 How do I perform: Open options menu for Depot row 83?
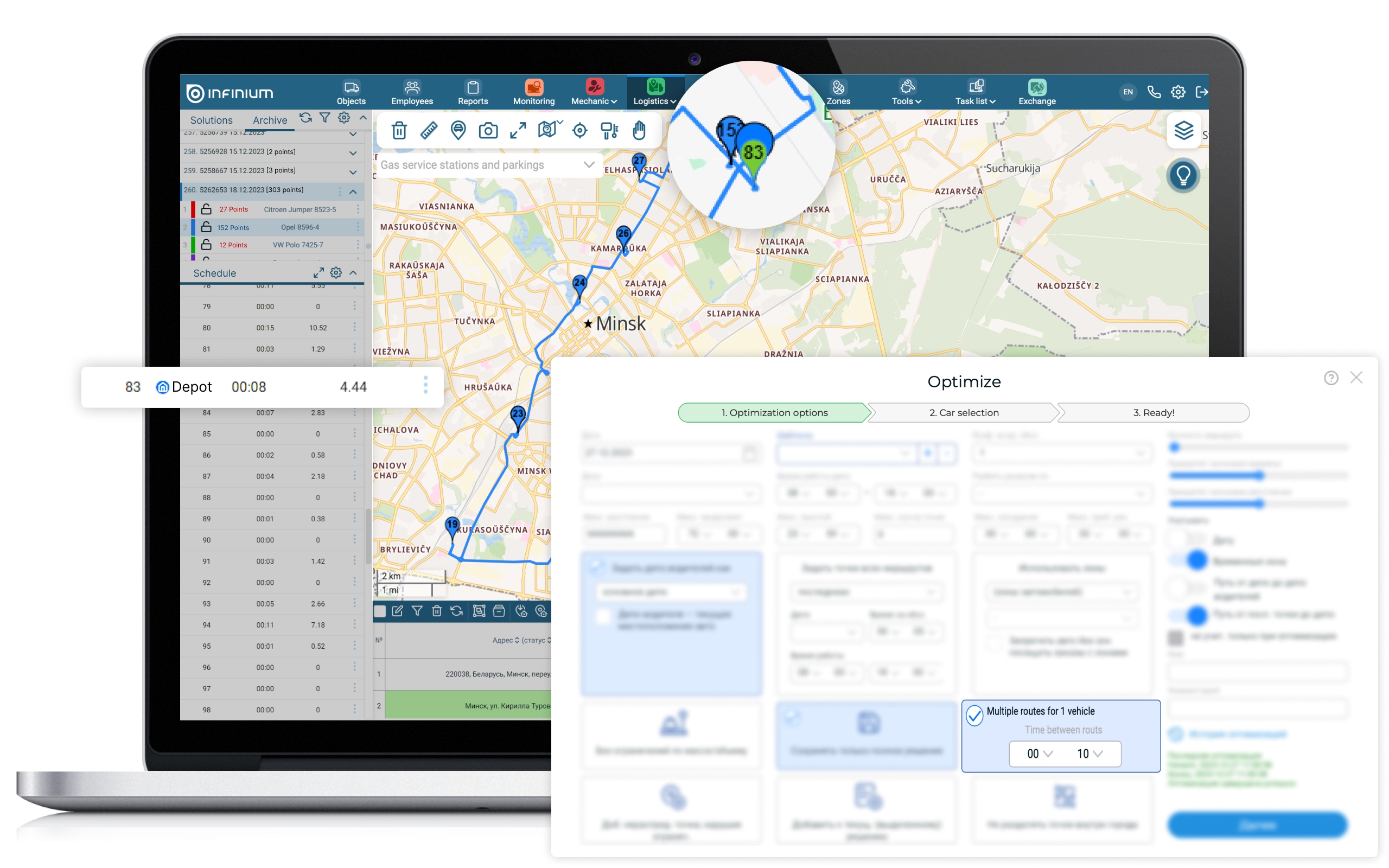click(425, 385)
